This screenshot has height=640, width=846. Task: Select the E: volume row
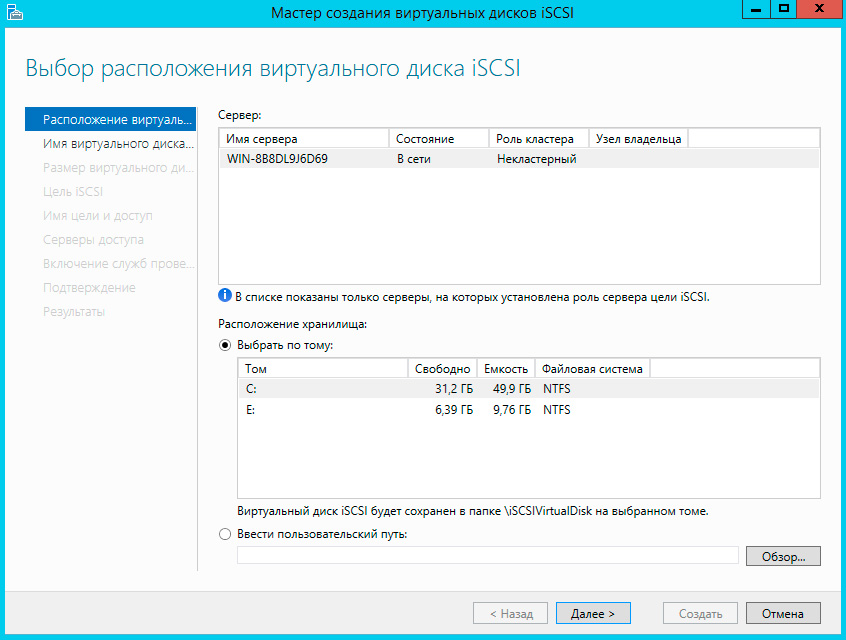pos(529,410)
